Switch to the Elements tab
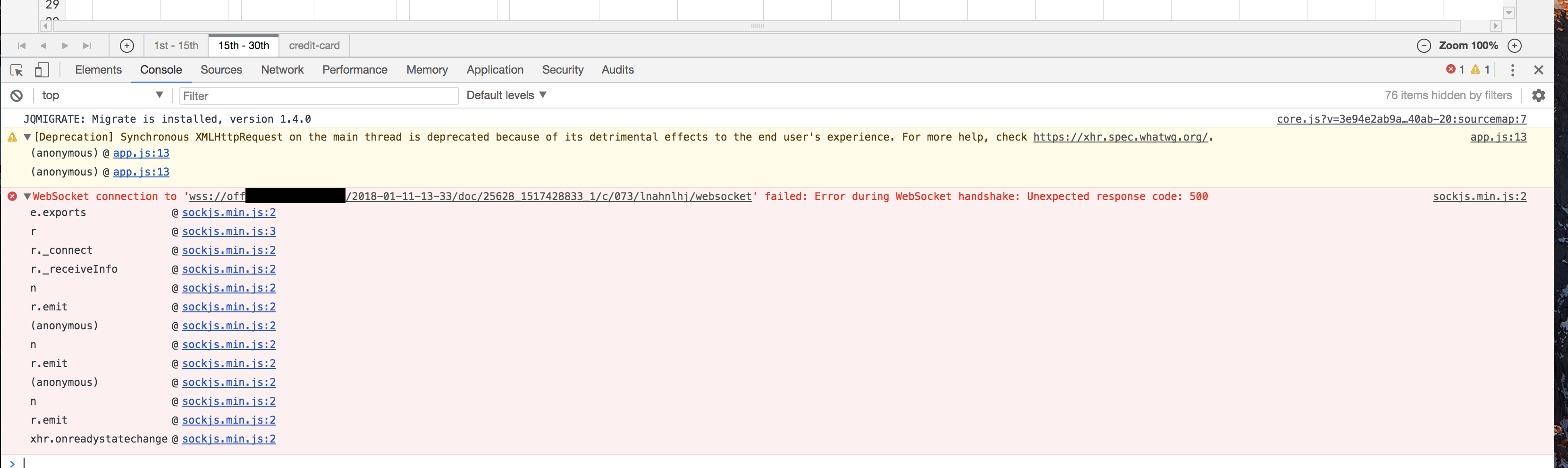 pyautogui.click(x=99, y=70)
